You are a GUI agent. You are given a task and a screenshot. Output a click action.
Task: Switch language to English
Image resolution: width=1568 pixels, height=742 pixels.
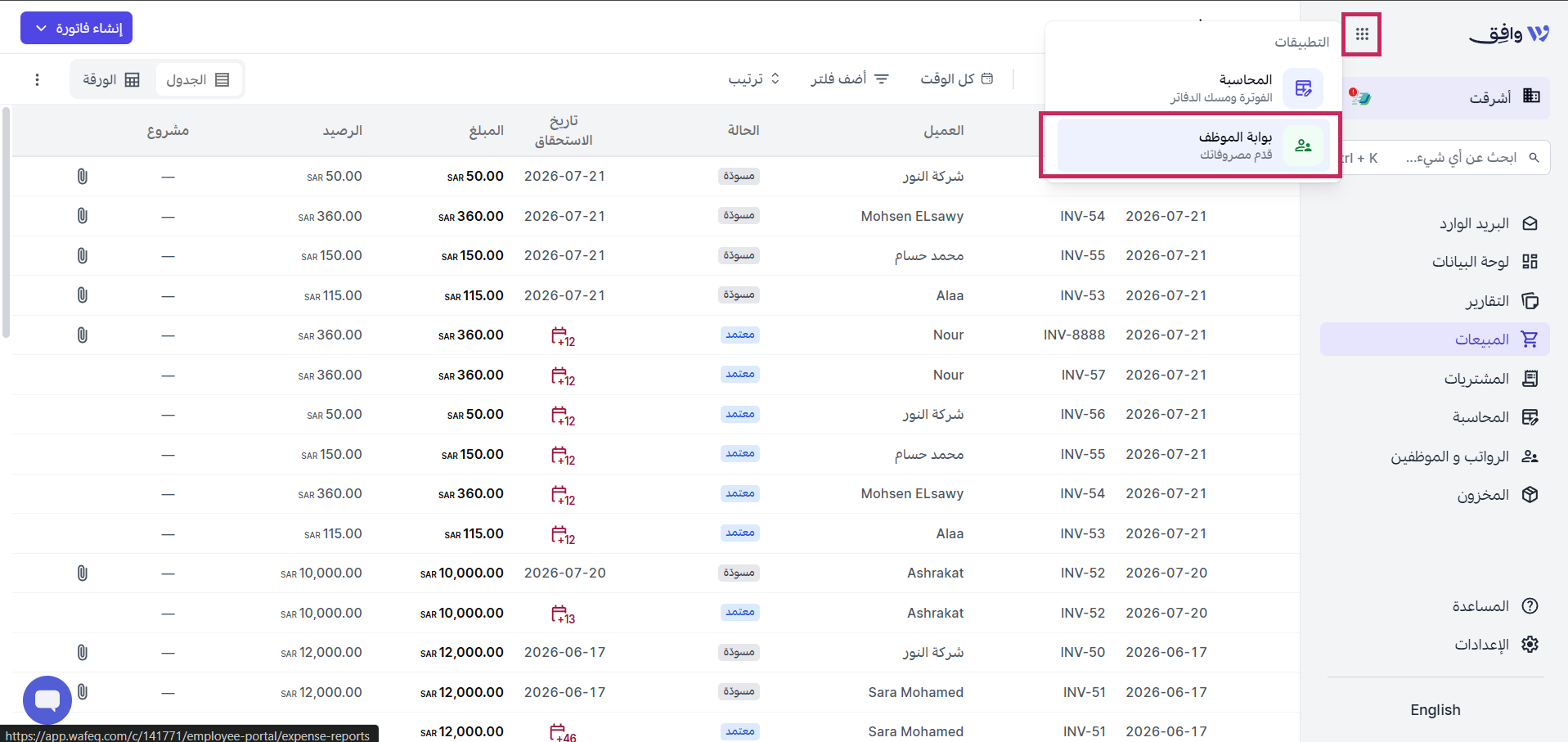point(1435,710)
